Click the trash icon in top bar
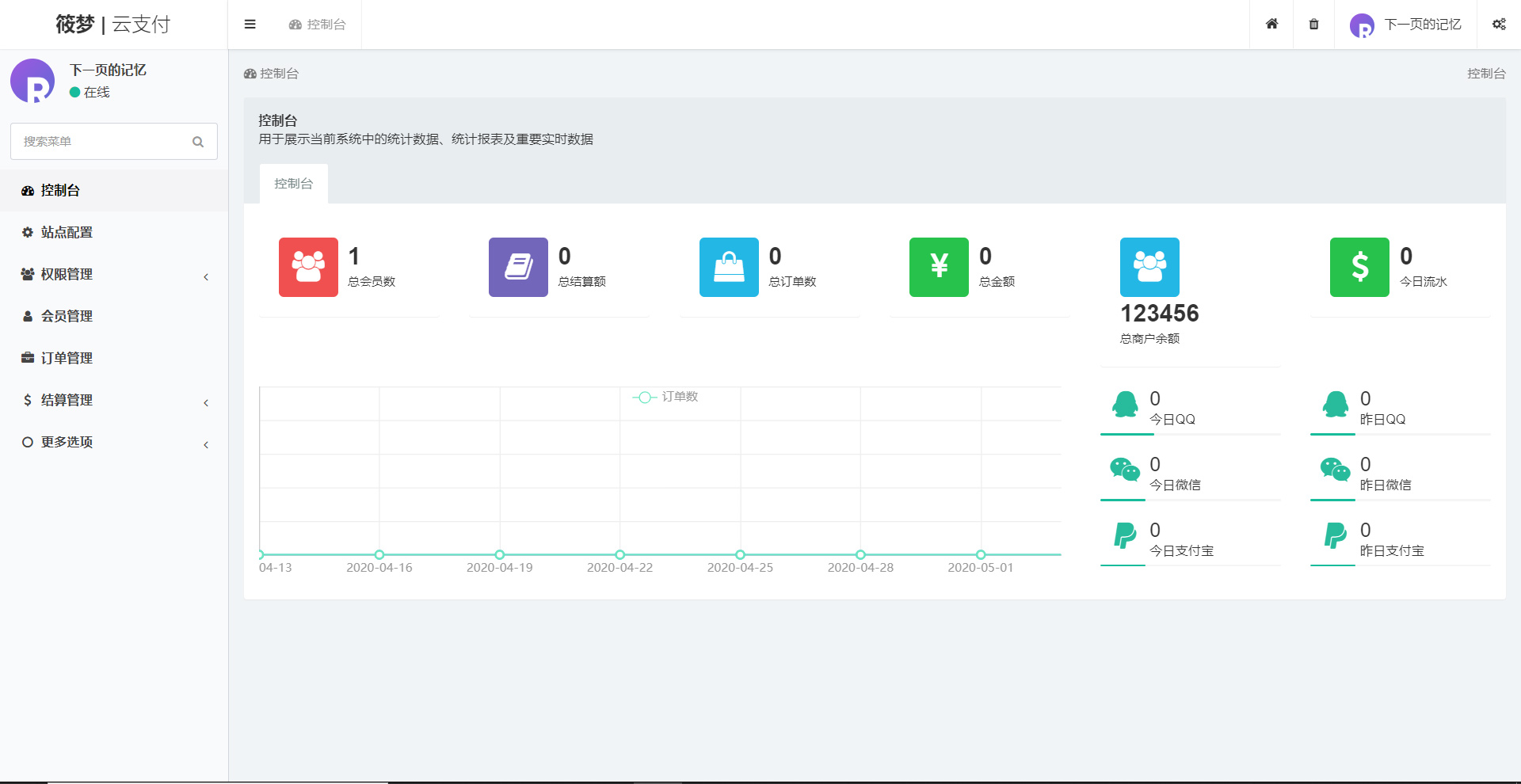1521x784 pixels. pyautogui.click(x=1313, y=25)
